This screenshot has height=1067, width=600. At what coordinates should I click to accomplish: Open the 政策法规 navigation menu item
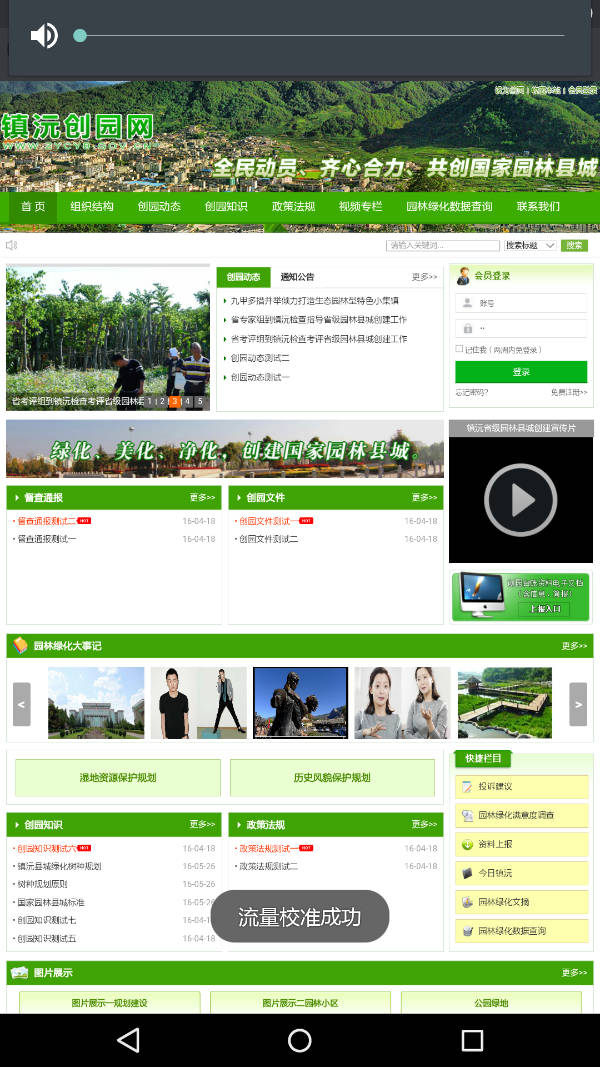point(293,207)
